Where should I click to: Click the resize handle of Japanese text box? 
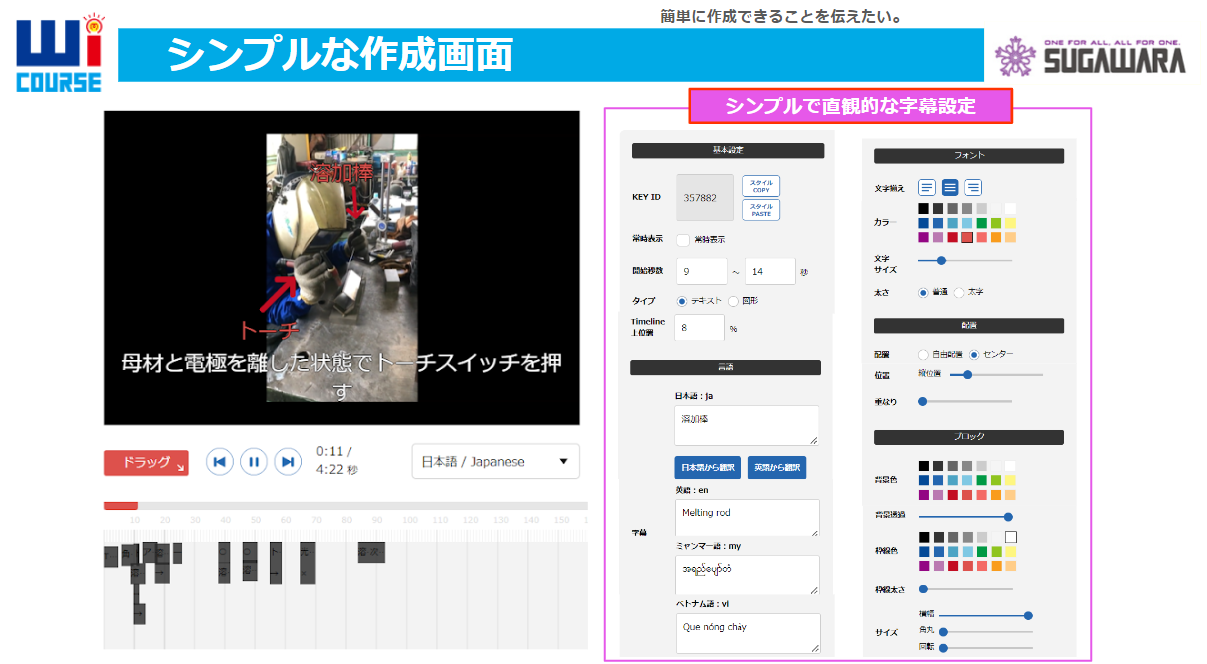pyautogui.click(x=814, y=440)
